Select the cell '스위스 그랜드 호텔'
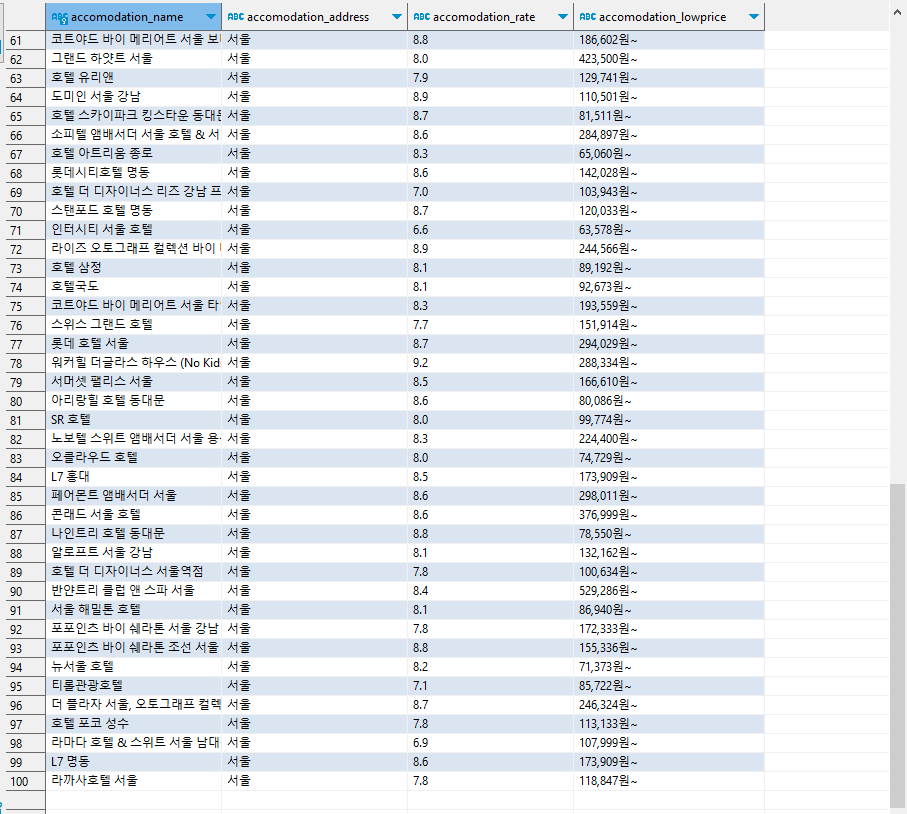 (x=134, y=325)
